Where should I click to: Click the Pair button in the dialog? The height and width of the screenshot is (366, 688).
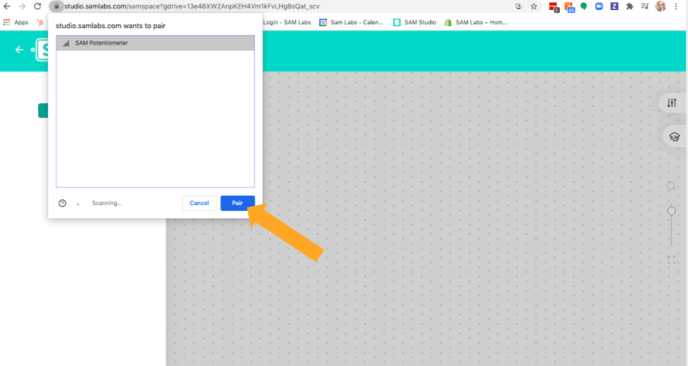tap(237, 203)
